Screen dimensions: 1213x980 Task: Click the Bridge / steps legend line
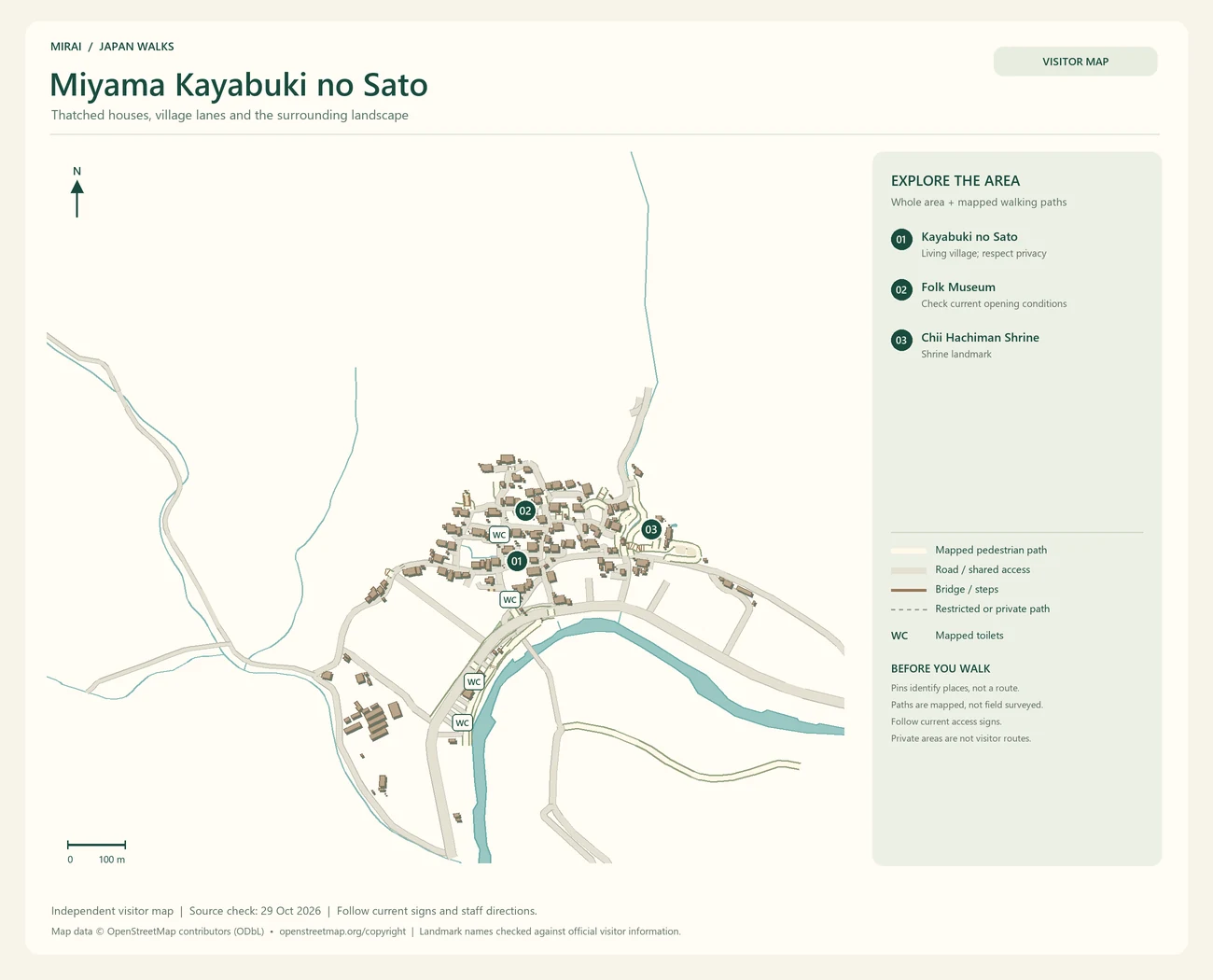909,590
